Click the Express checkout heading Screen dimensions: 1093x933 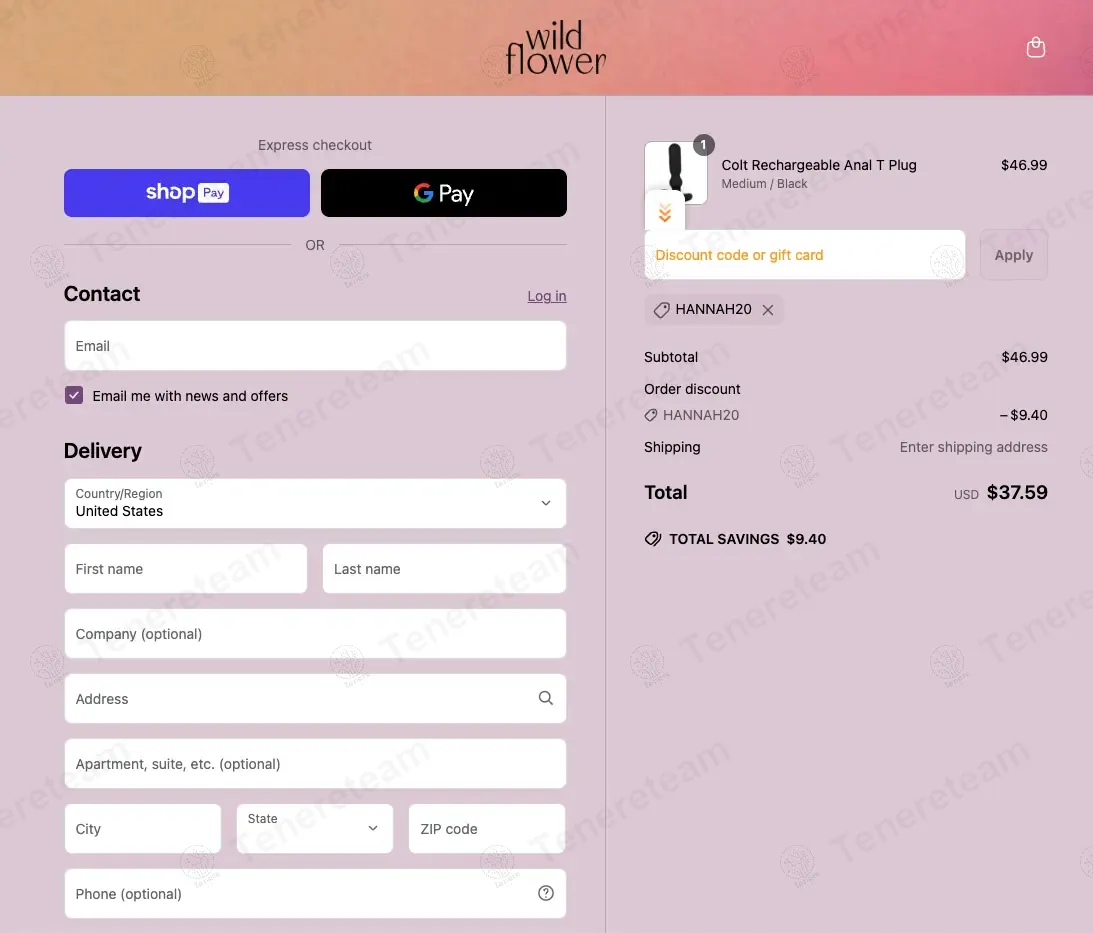tap(314, 145)
